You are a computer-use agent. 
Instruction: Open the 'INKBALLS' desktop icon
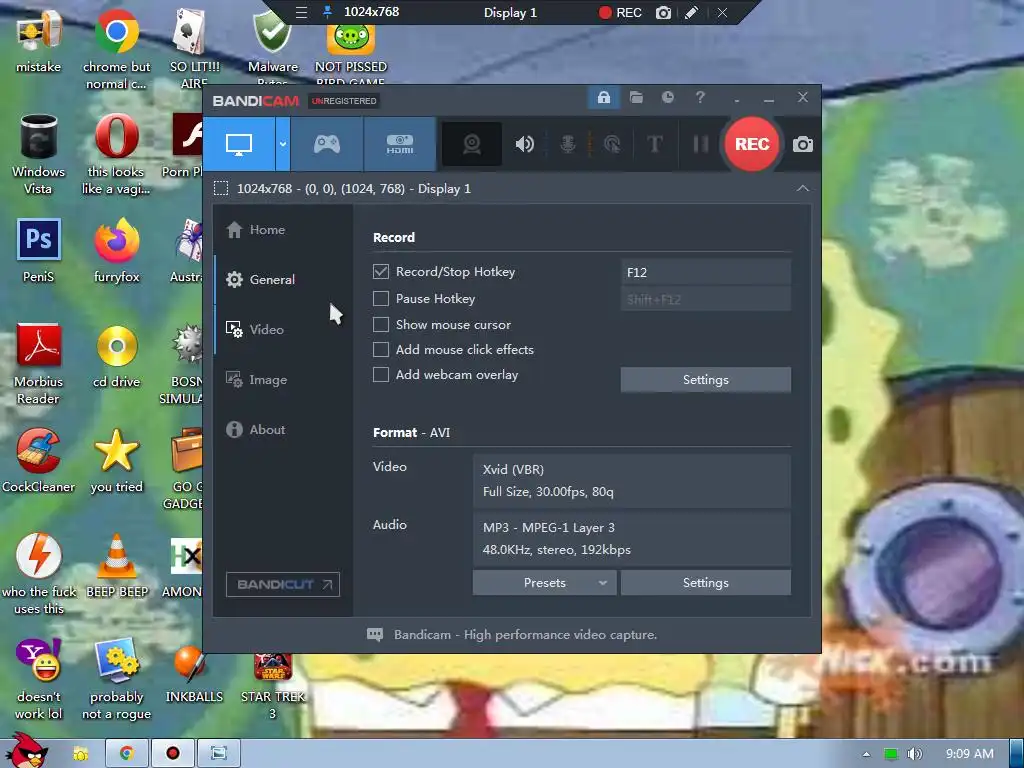[194, 674]
